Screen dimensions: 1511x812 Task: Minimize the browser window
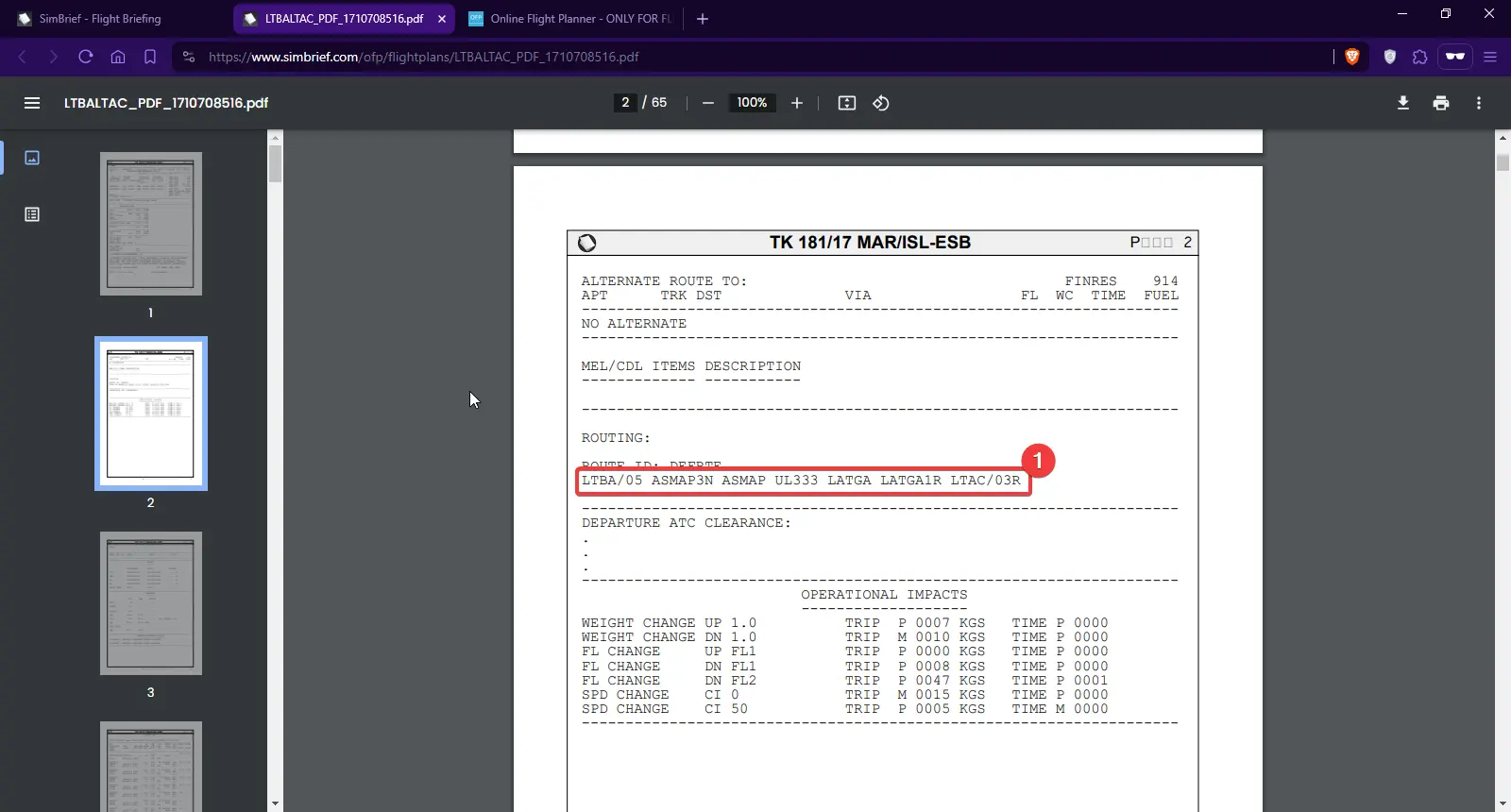click(x=1402, y=13)
